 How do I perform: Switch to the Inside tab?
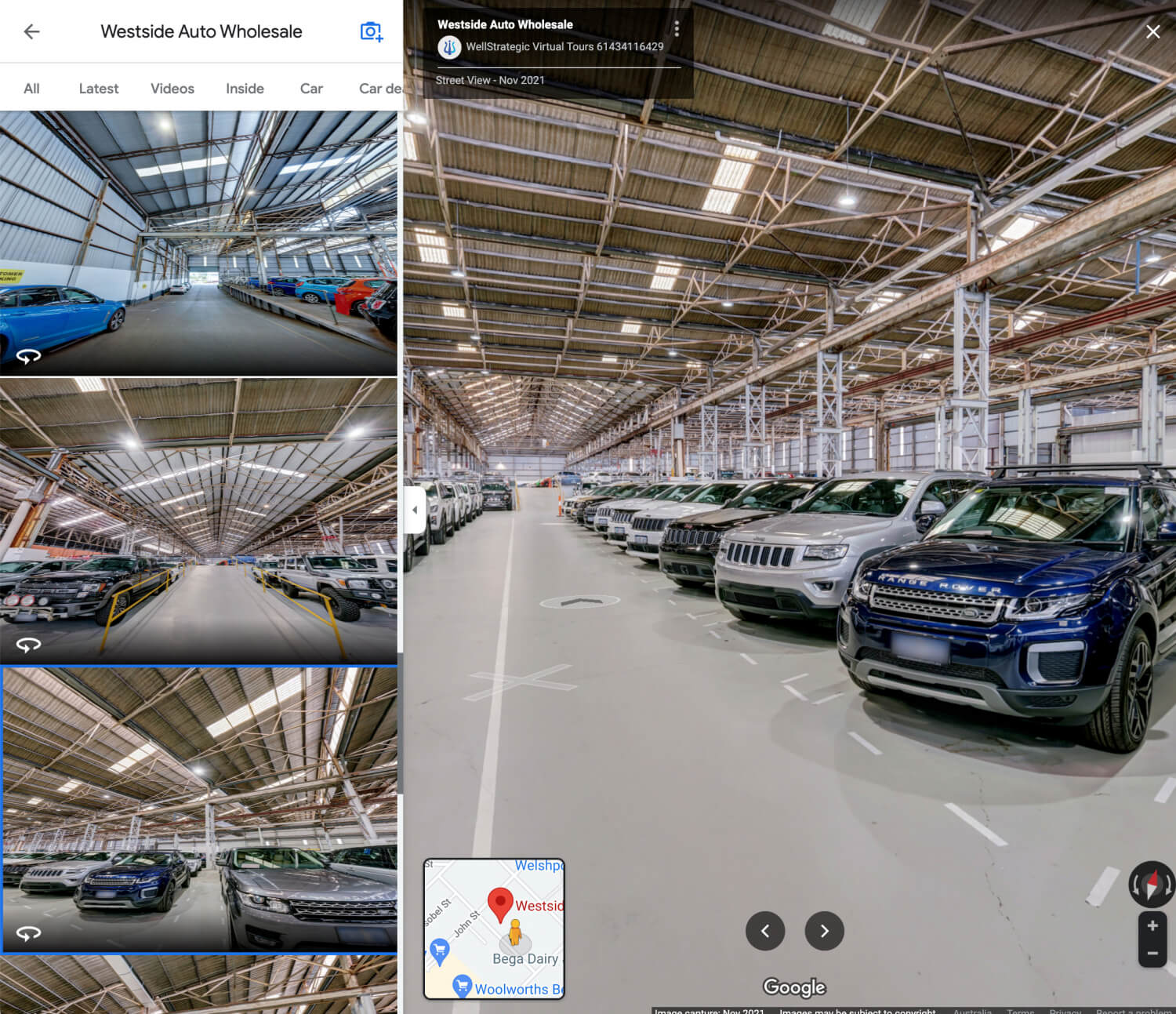point(244,88)
